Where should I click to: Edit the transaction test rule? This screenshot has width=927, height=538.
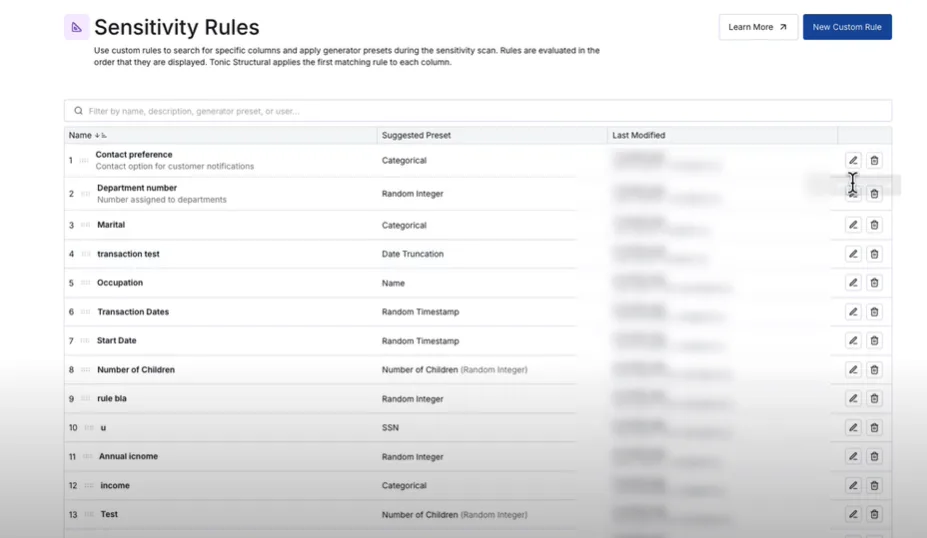pos(853,254)
